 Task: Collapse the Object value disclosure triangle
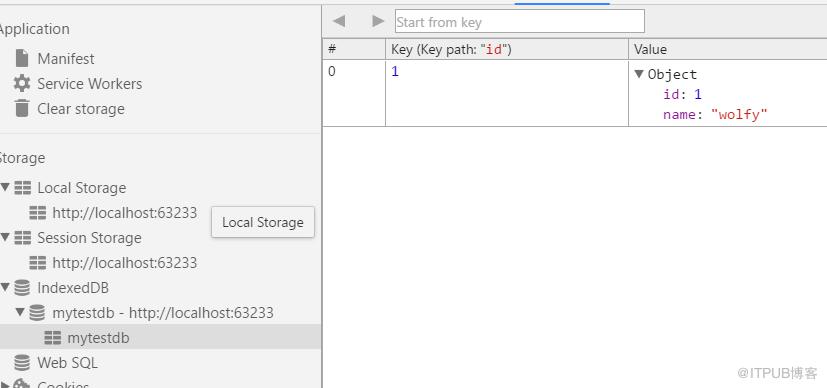pos(639,74)
